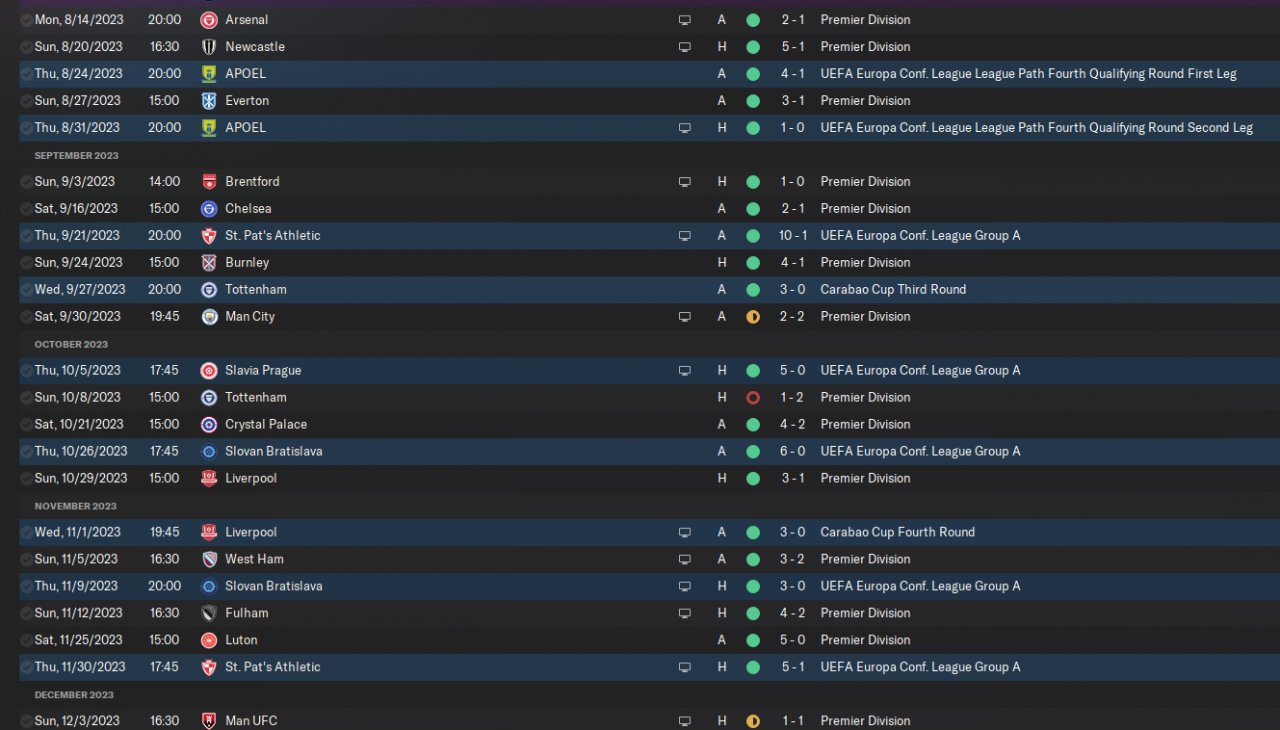Click the Man City badge icon
Screen dimensions: 1280x730
tap(209, 317)
